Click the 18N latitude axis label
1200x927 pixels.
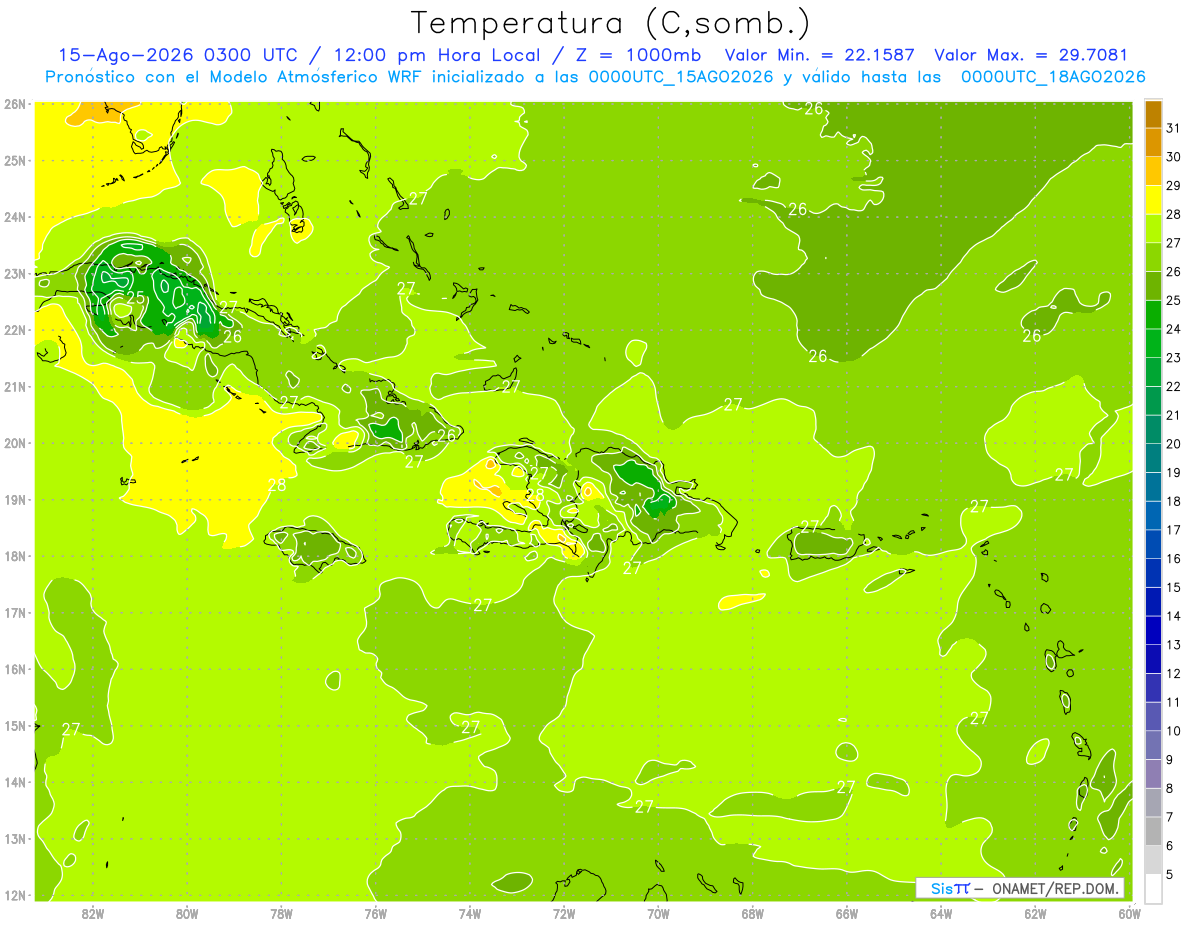click(x=14, y=556)
